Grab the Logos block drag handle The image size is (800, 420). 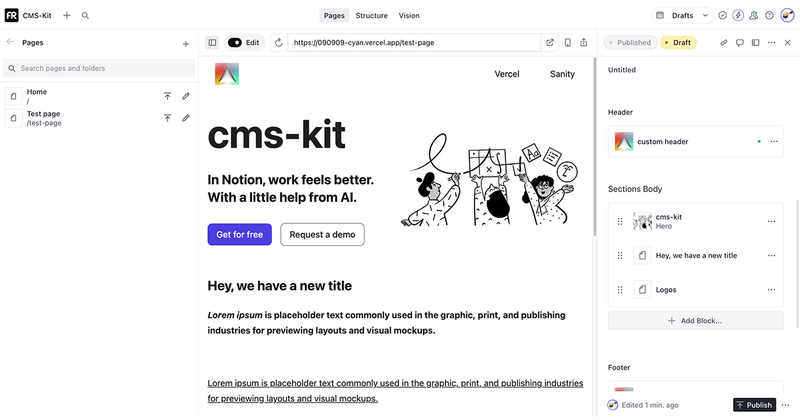[x=620, y=289]
